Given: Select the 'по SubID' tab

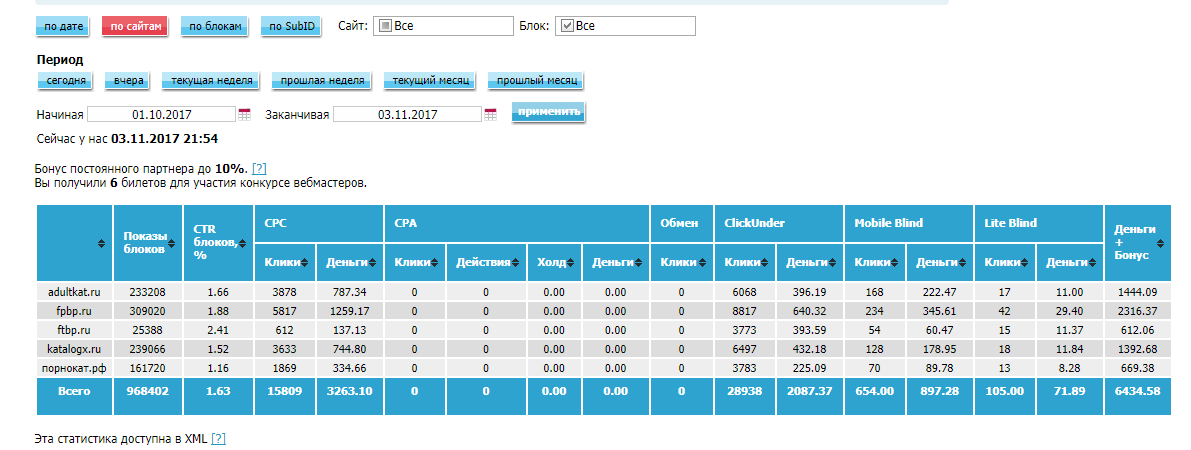Looking at the screenshot, I should click(x=291, y=27).
